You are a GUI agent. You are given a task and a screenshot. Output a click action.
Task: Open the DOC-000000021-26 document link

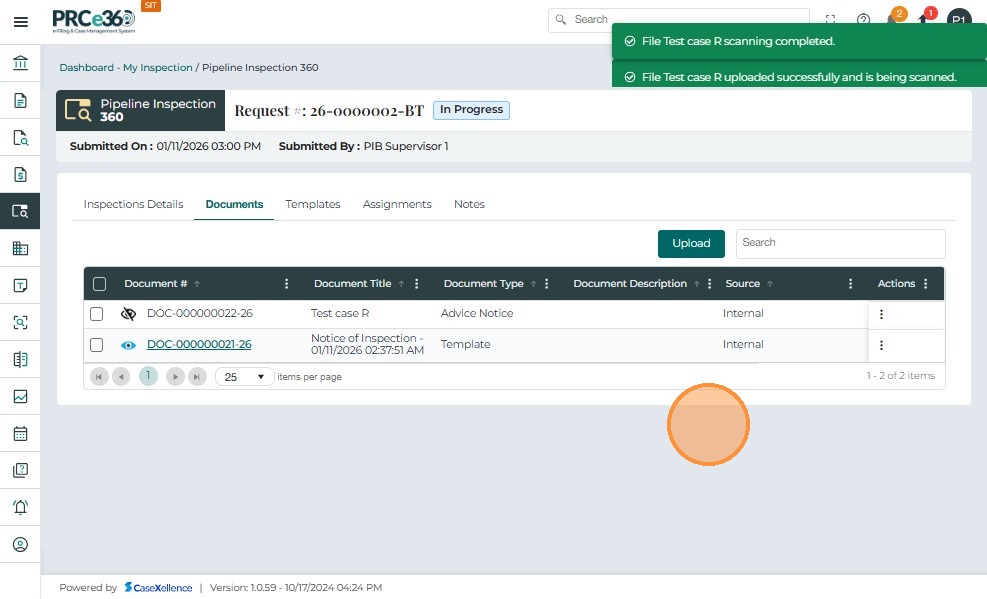pos(199,344)
